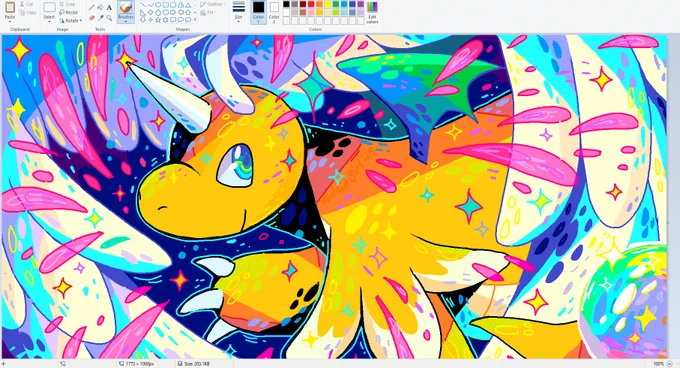
Task: Click the Dragonite's eye on canvas
Action: pos(235,165)
